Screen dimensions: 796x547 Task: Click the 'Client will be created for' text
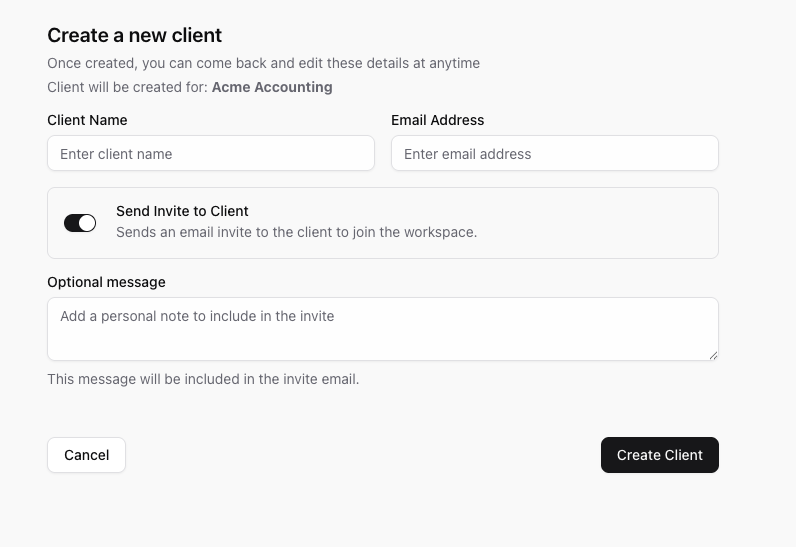128,87
